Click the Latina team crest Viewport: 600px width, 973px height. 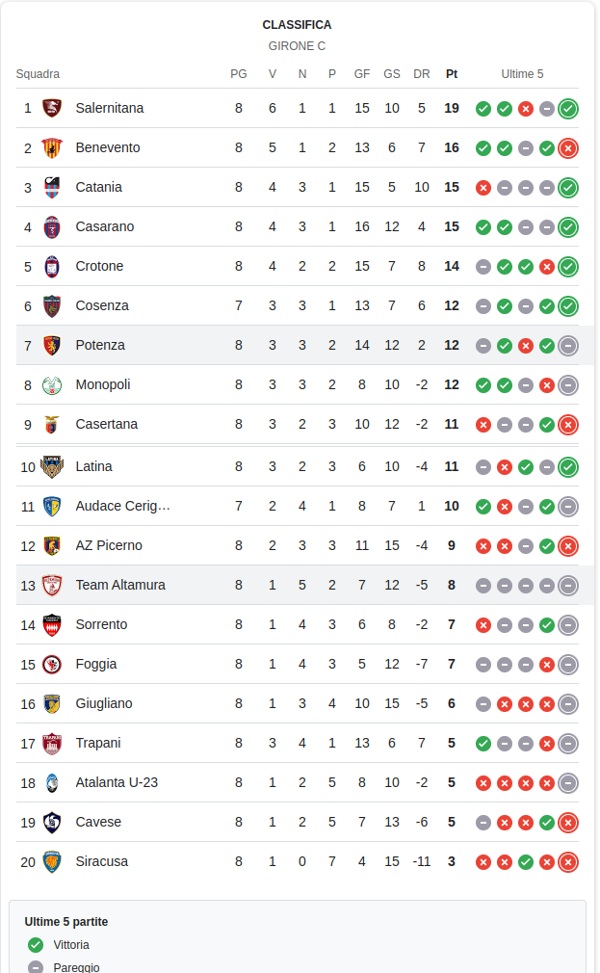click(52, 466)
